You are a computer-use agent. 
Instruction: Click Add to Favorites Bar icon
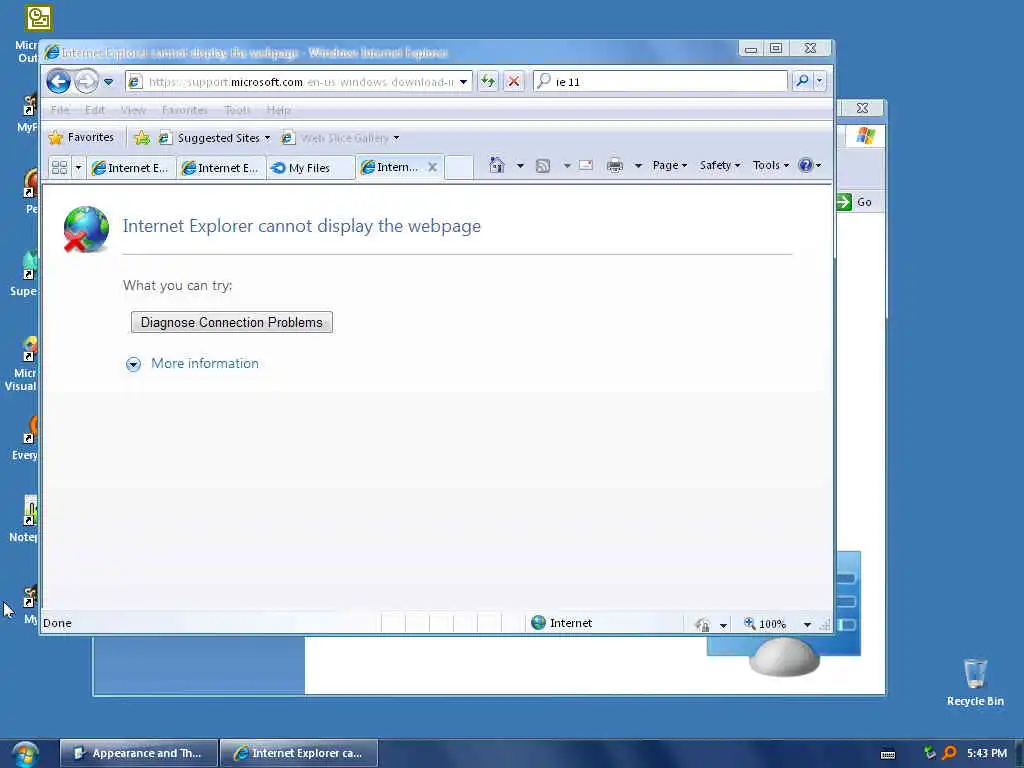(x=142, y=138)
